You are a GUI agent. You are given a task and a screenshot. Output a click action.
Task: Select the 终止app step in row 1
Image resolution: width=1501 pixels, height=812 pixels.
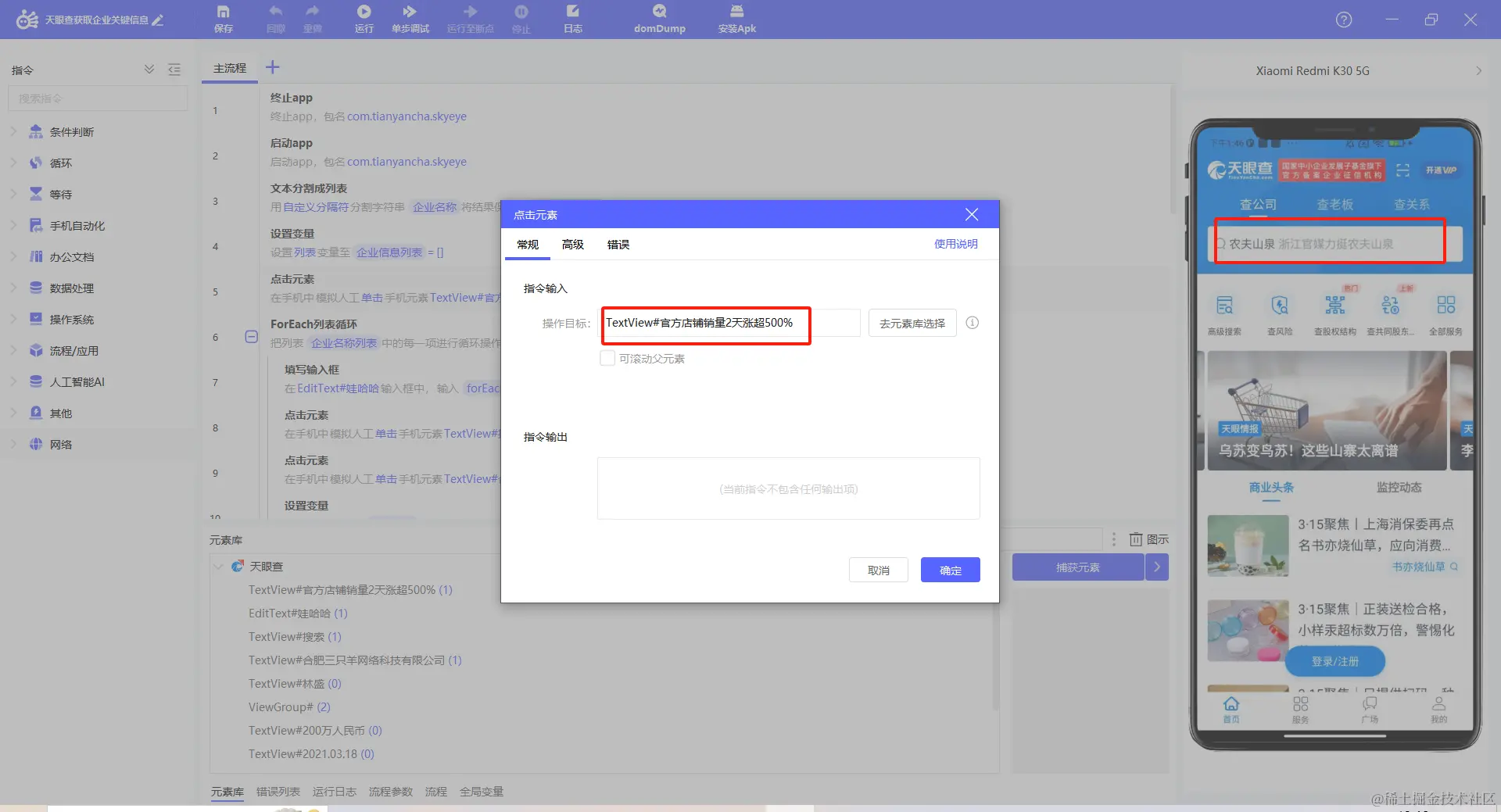click(714, 106)
